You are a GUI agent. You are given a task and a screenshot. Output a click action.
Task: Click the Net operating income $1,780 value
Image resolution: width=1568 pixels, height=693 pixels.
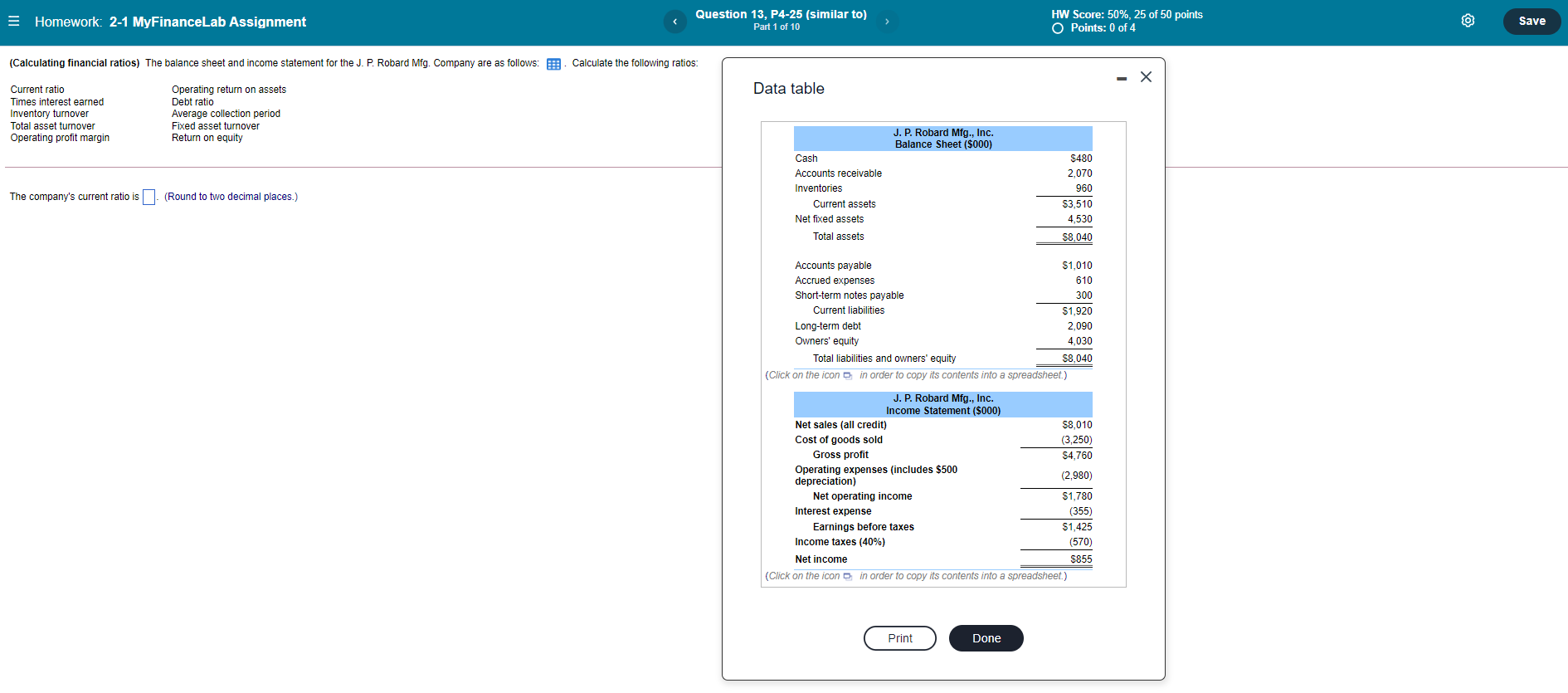1077,496
